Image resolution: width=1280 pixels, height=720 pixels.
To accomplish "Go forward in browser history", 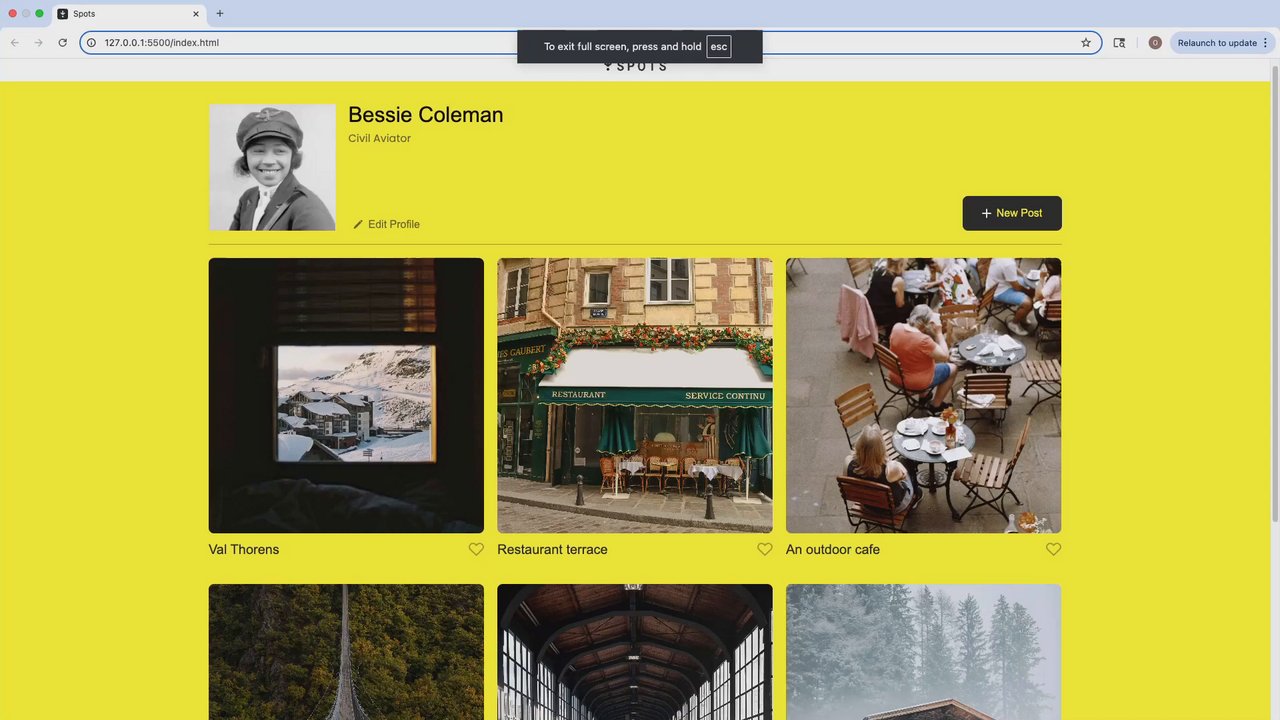I will click(38, 43).
